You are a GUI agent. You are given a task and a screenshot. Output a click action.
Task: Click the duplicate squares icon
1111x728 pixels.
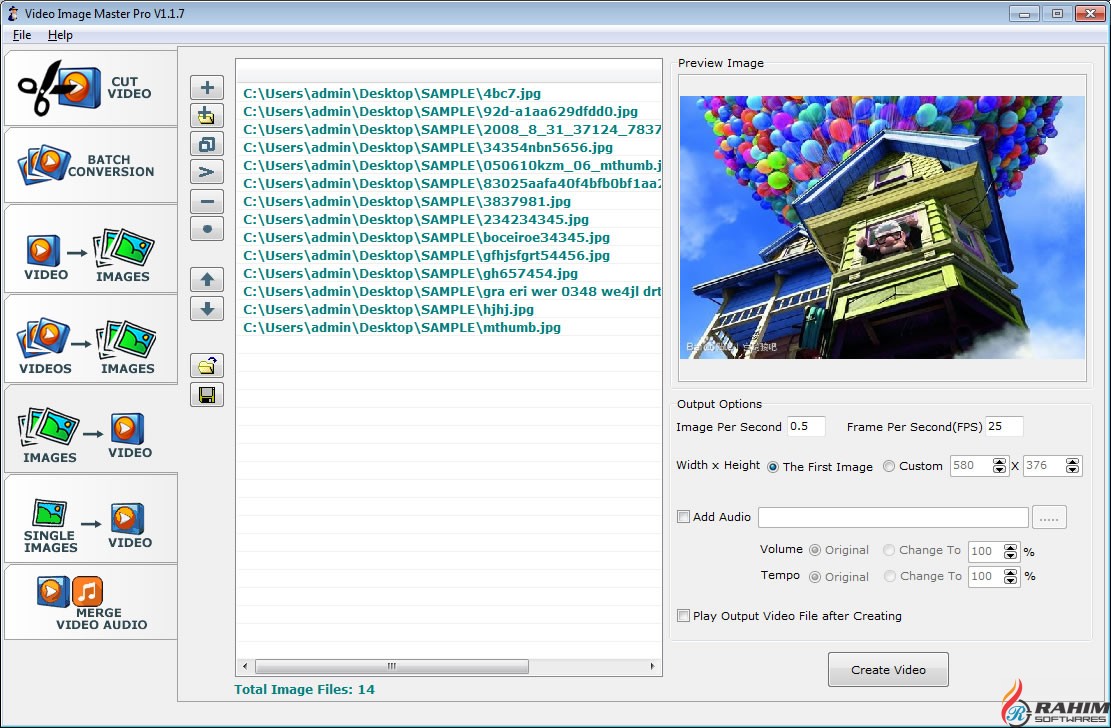click(x=207, y=144)
